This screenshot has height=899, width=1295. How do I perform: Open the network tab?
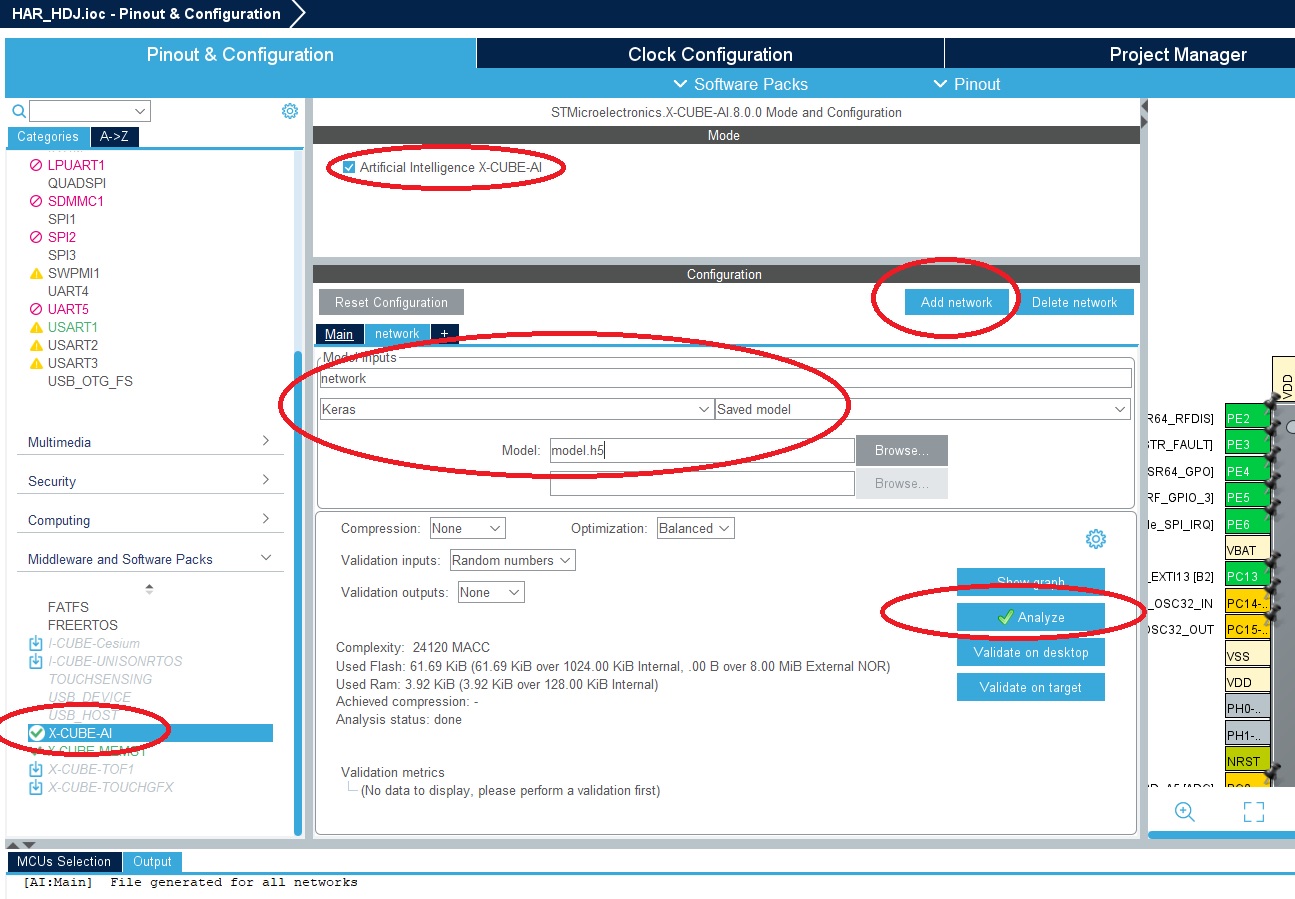397,334
